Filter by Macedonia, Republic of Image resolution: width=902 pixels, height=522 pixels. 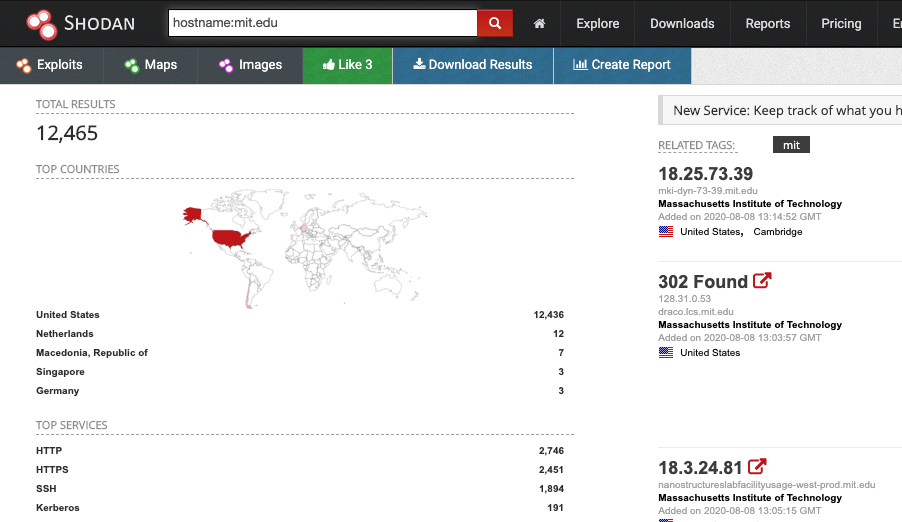pyautogui.click(x=92, y=353)
